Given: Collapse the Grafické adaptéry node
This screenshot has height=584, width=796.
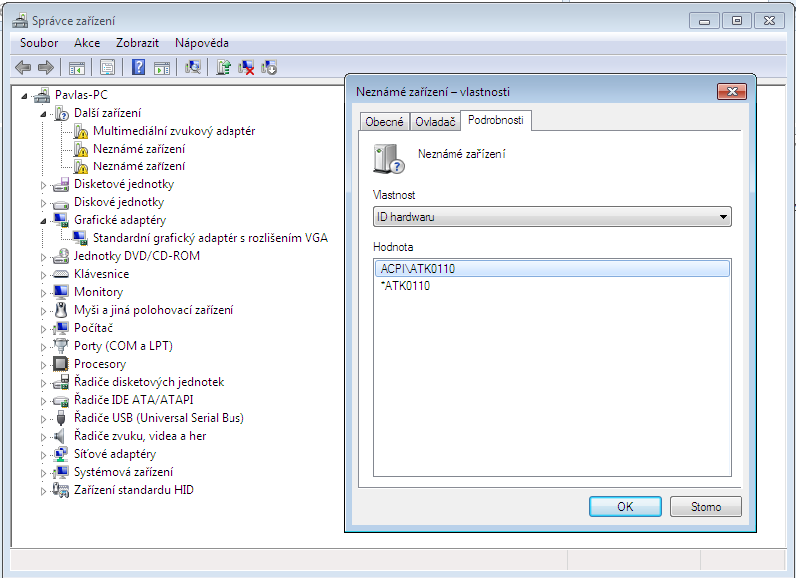Looking at the screenshot, I should tap(44, 220).
